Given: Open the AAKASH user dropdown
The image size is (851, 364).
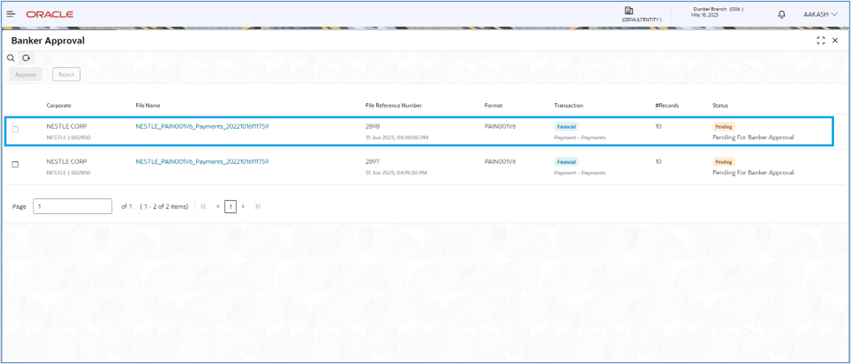Looking at the screenshot, I should (820, 15).
